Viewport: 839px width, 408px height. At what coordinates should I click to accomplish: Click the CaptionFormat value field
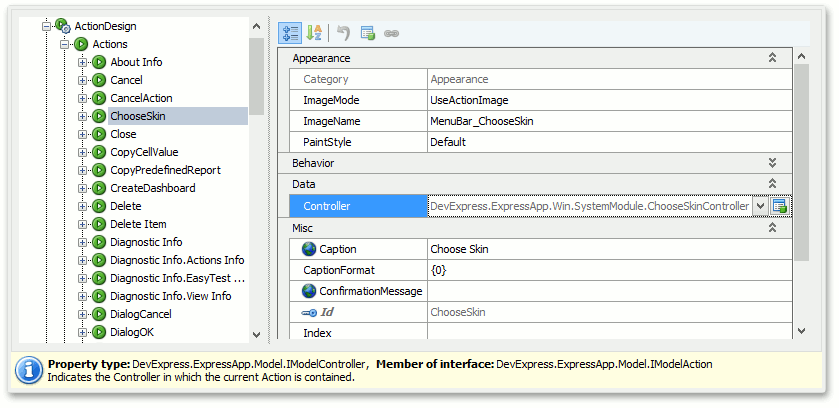click(609, 270)
